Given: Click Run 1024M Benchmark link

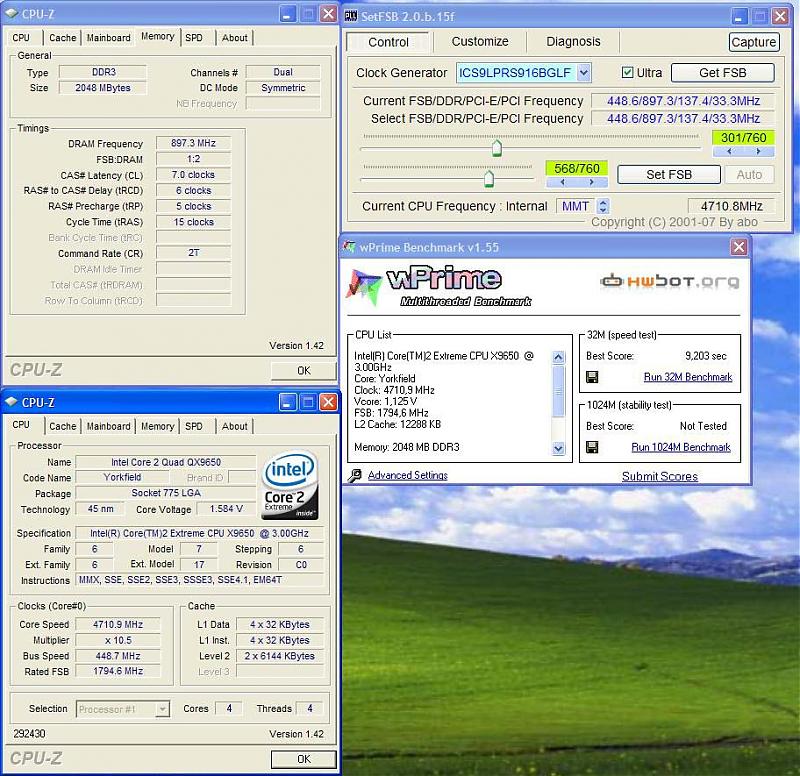Looking at the screenshot, I should point(681,447).
